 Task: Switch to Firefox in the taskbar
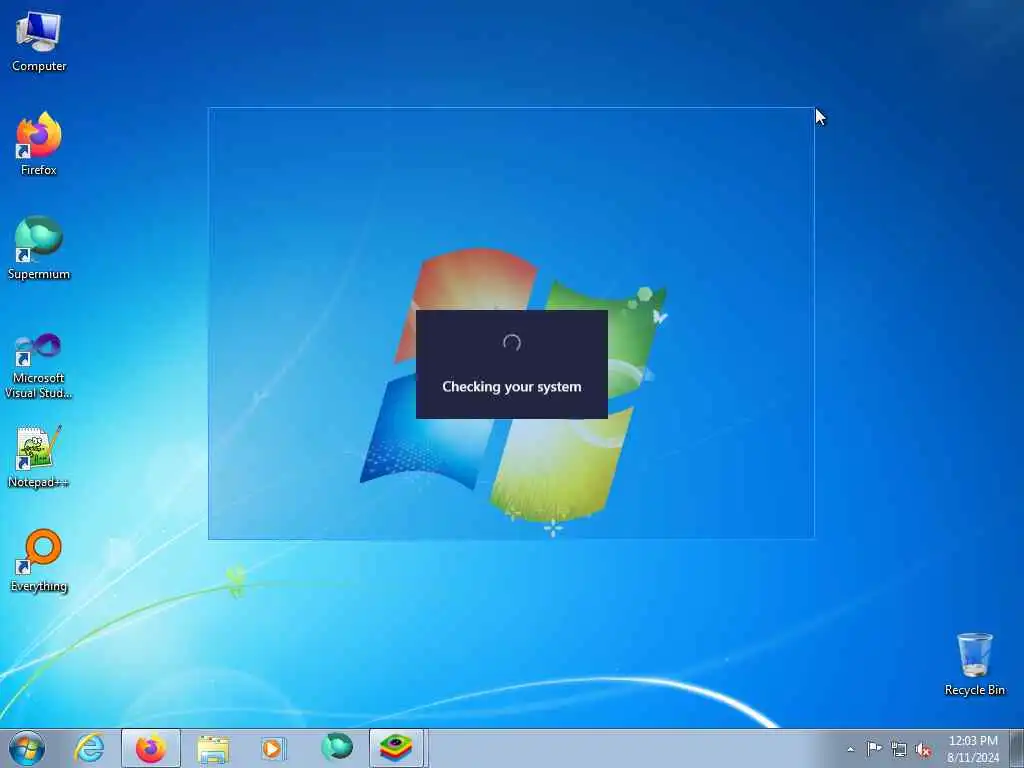(x=151, y=748)
